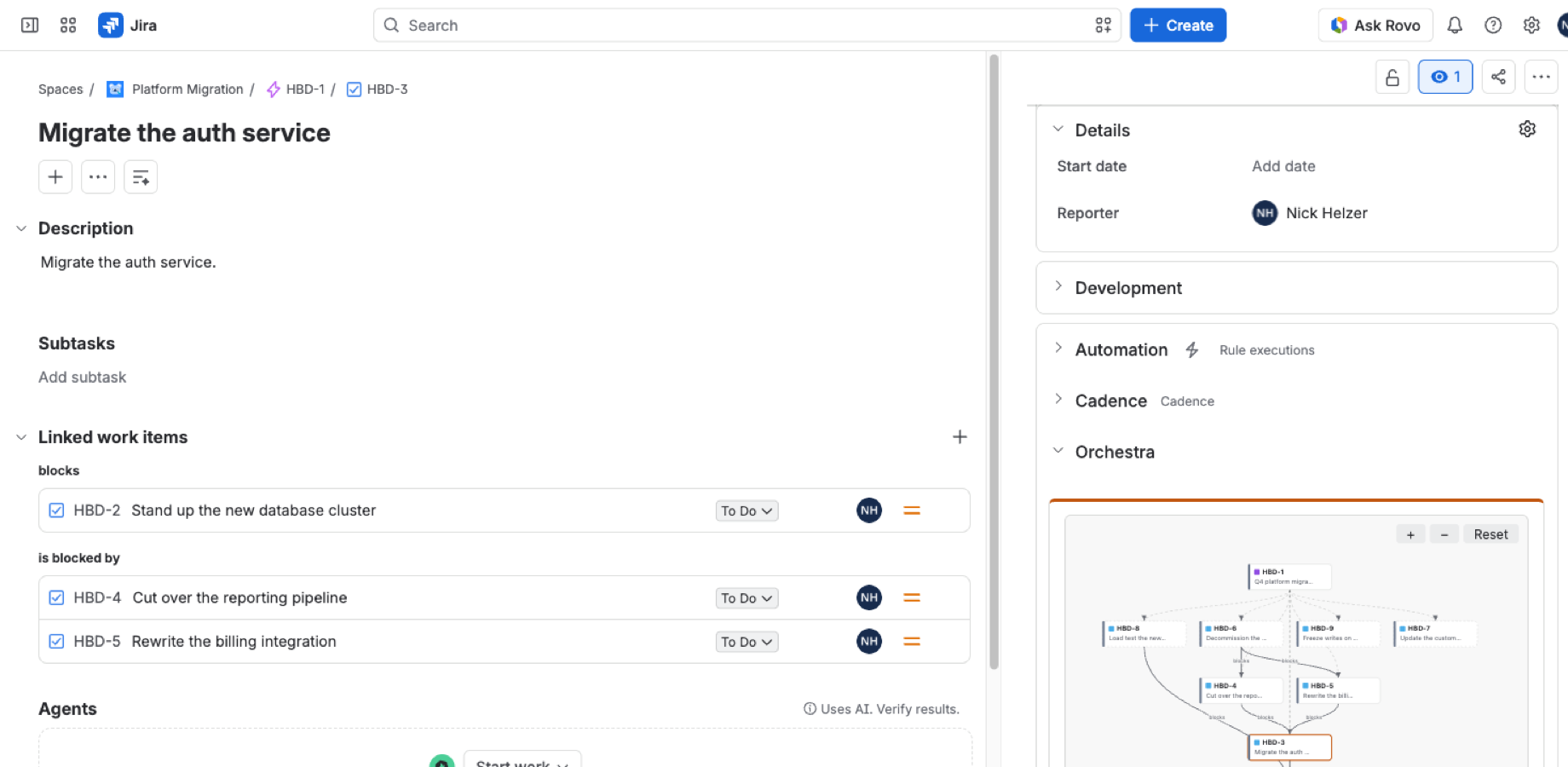This screenshot has height=767, width=1568.
Task: Open the app switcher grid icon
Action: coord(68,26)
